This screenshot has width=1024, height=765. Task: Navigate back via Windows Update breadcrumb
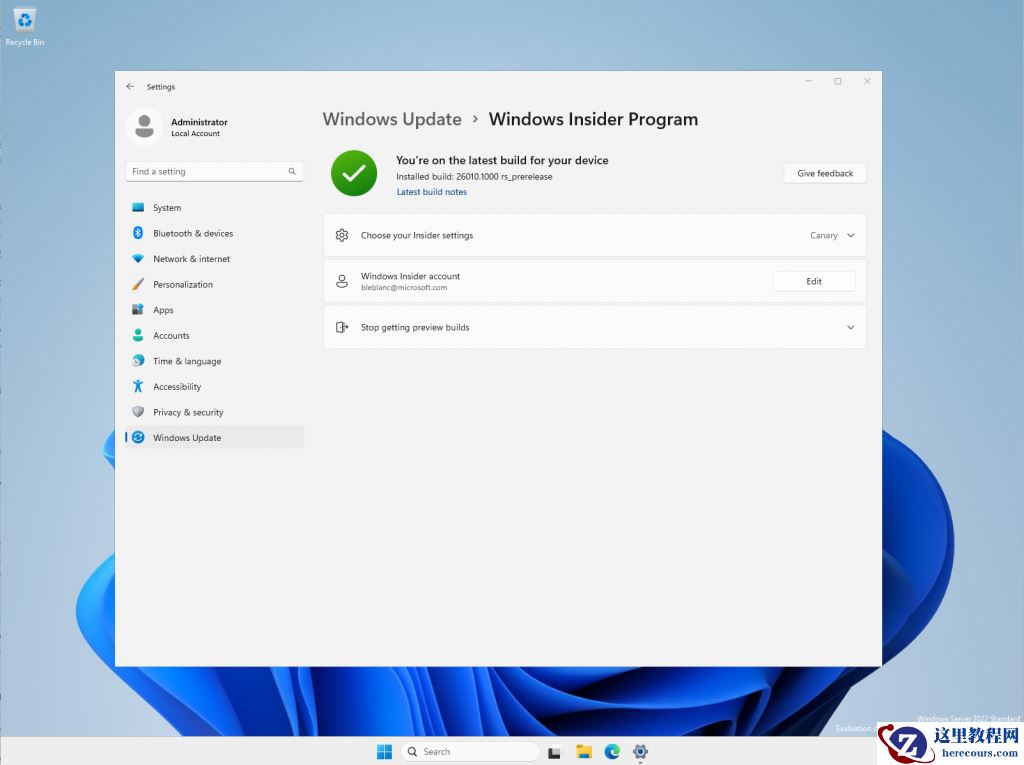392,119
